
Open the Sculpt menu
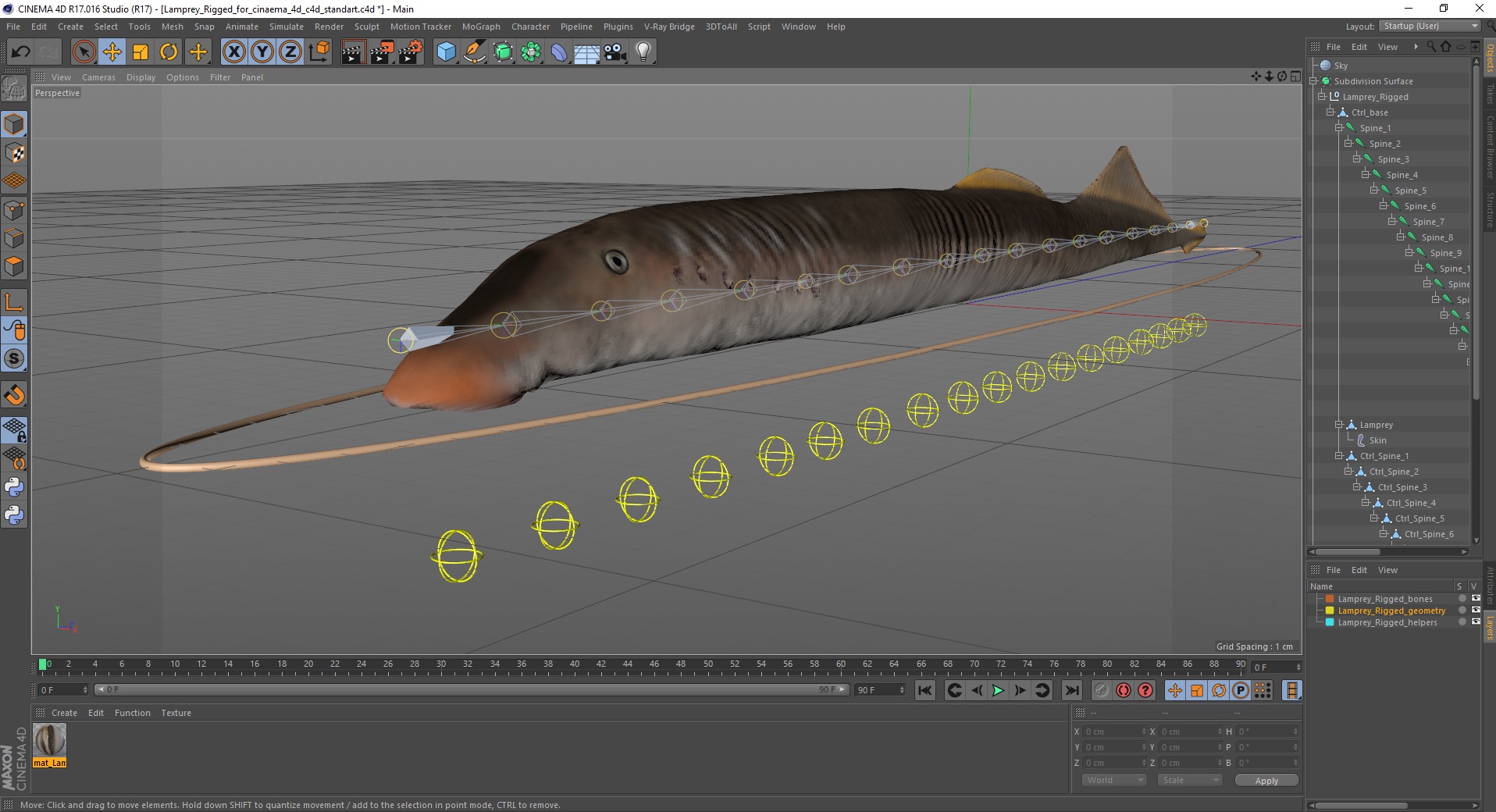(x=367, y=27)
